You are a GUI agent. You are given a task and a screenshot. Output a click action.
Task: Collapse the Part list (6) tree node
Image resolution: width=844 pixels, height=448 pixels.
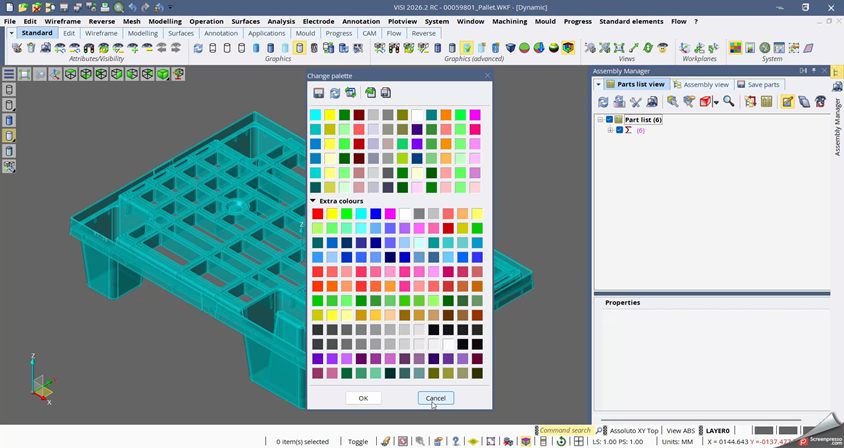coord(600,120)
